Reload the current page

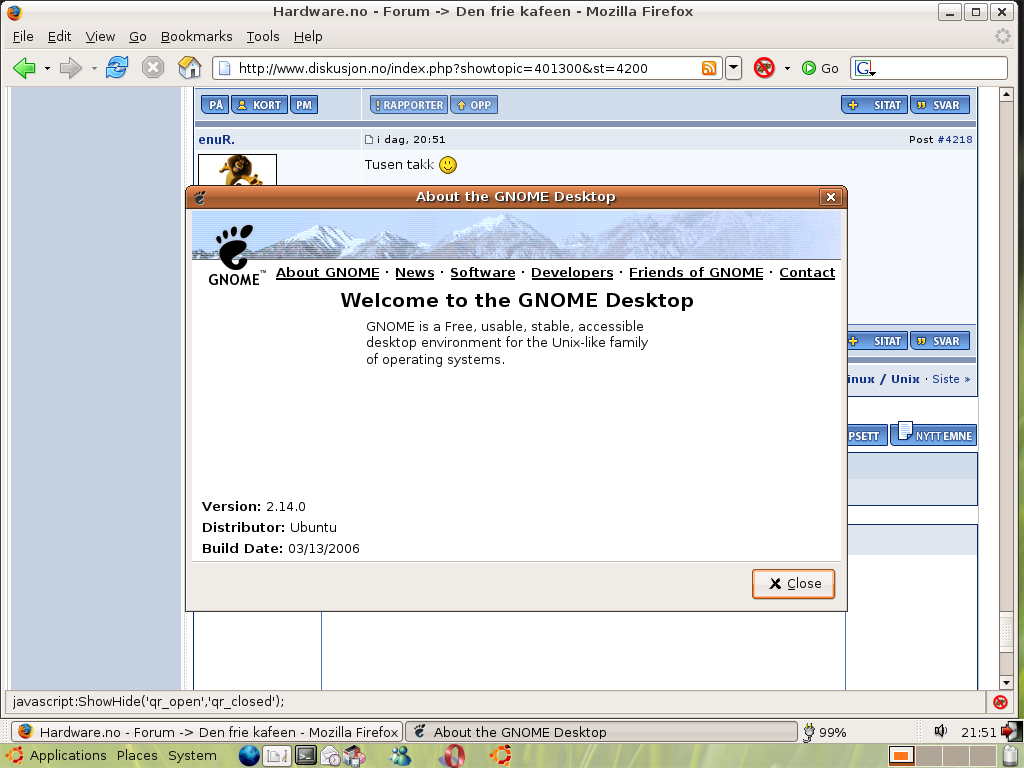pos(117,67)
